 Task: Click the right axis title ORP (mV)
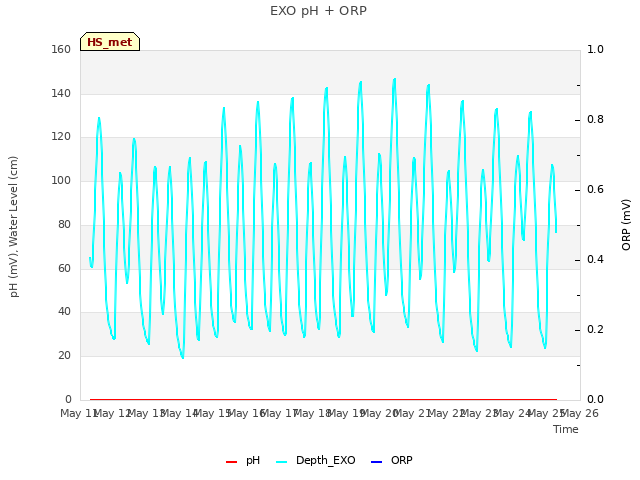(x=626, y=225)
